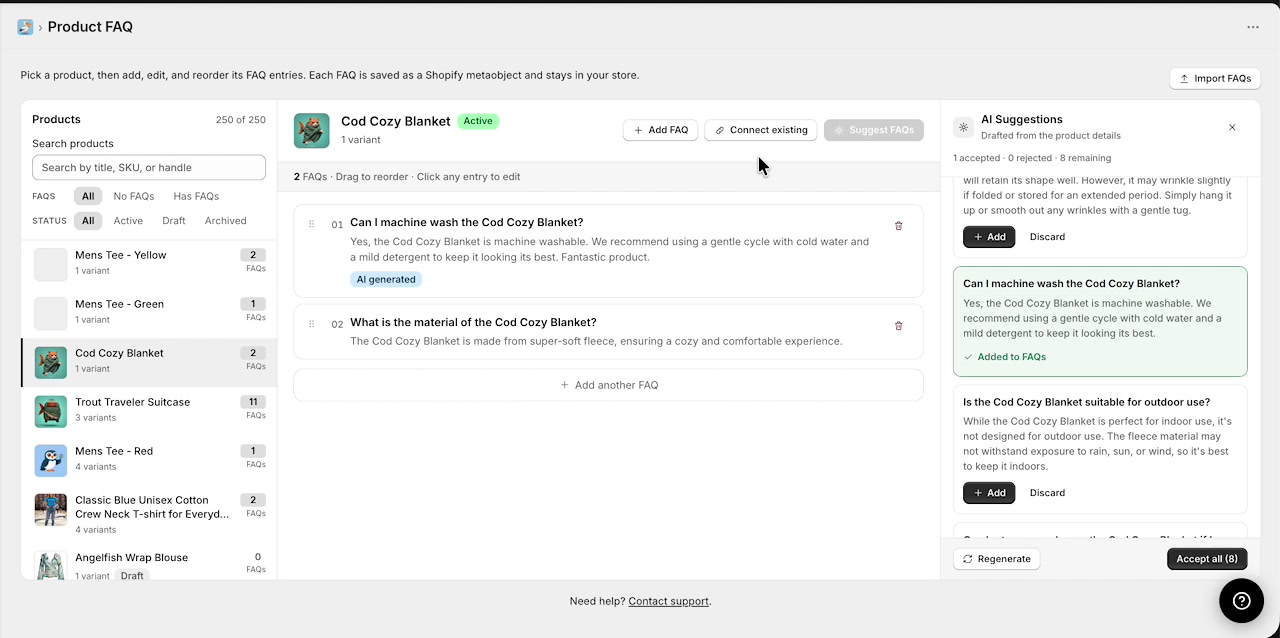Filter products by No FAQs
The image size is (1280, 638).
(x=134, y=196)
